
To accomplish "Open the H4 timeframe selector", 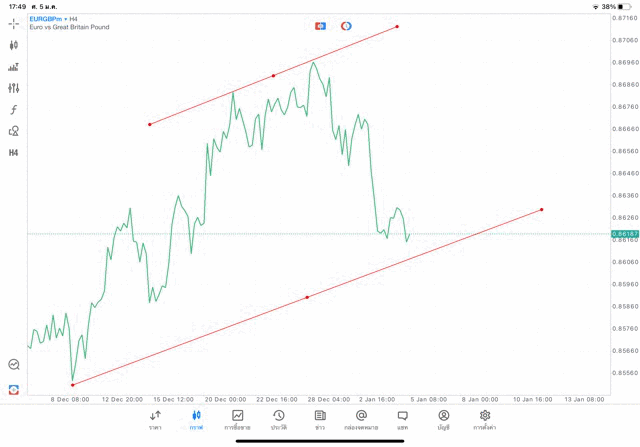I will coord(14,153).
